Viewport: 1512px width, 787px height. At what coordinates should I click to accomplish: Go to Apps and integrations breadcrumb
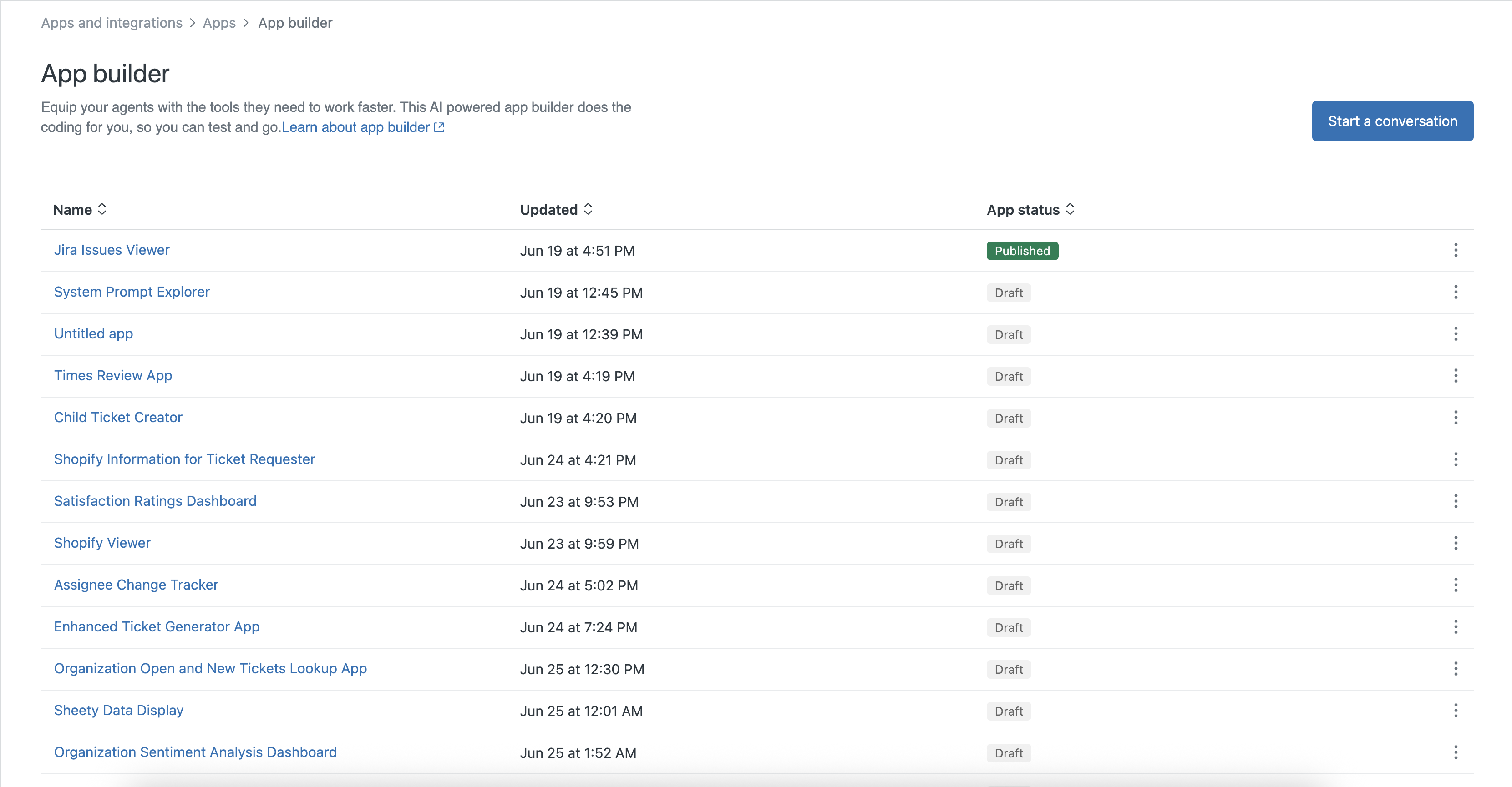click(x=112, y=23)
